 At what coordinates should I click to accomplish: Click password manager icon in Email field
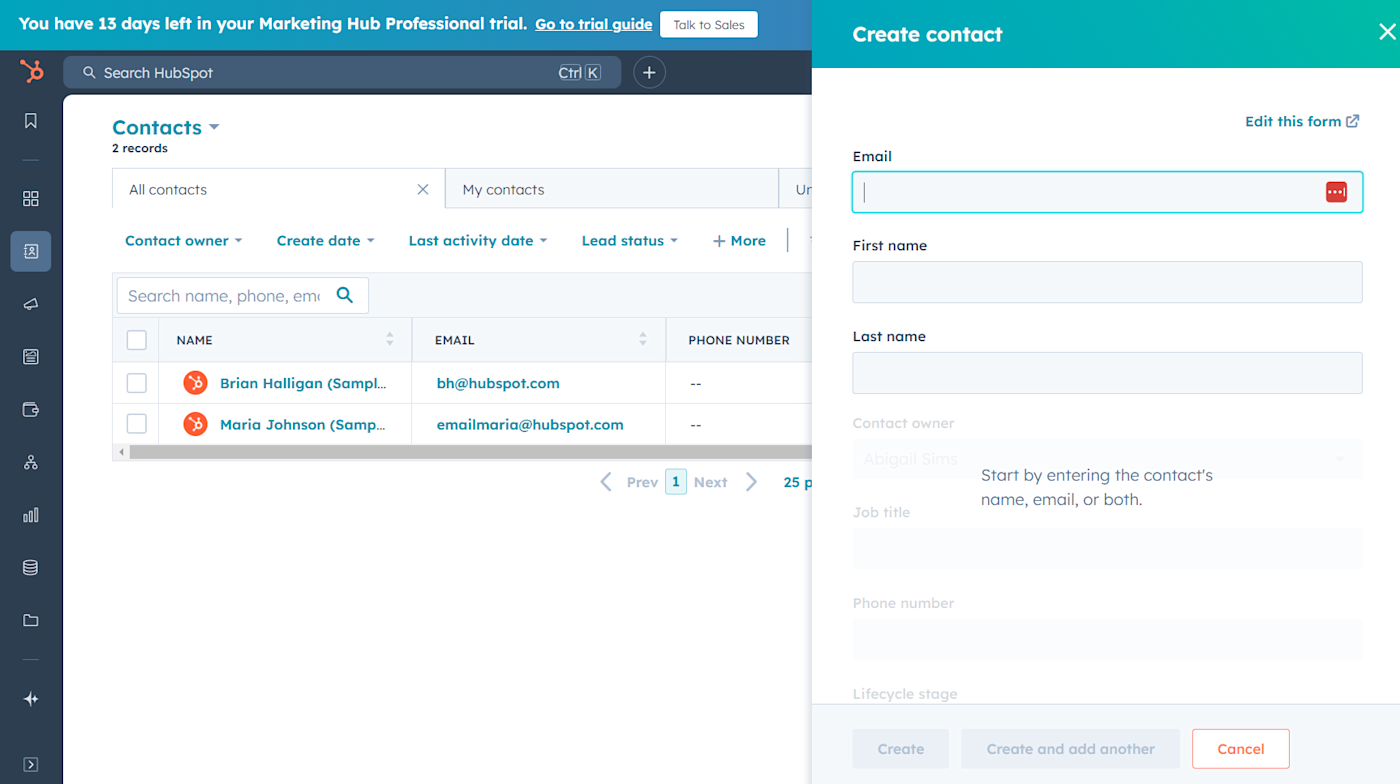point(1336,192)
